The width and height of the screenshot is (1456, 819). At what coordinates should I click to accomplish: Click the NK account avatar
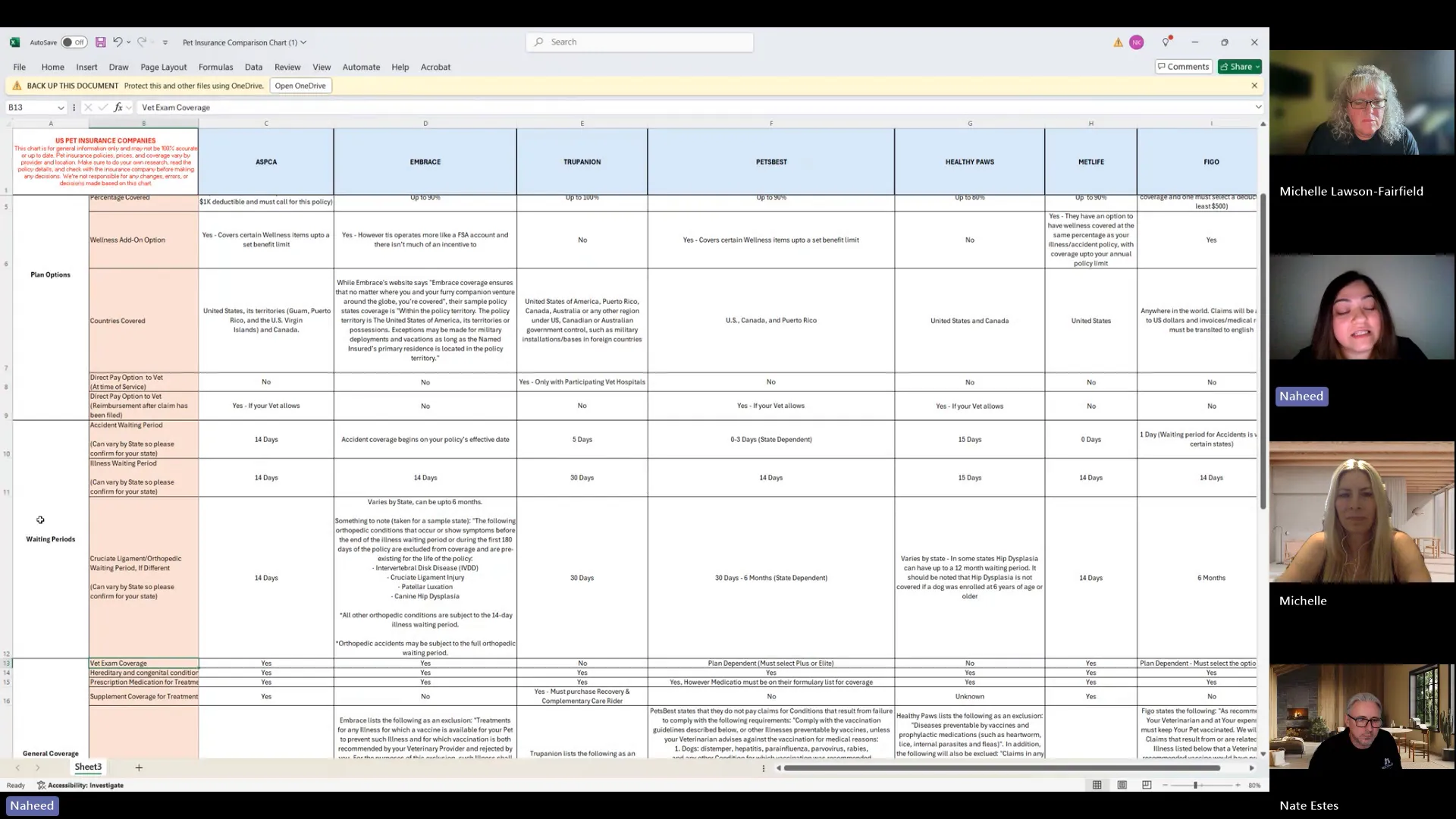1136,42
